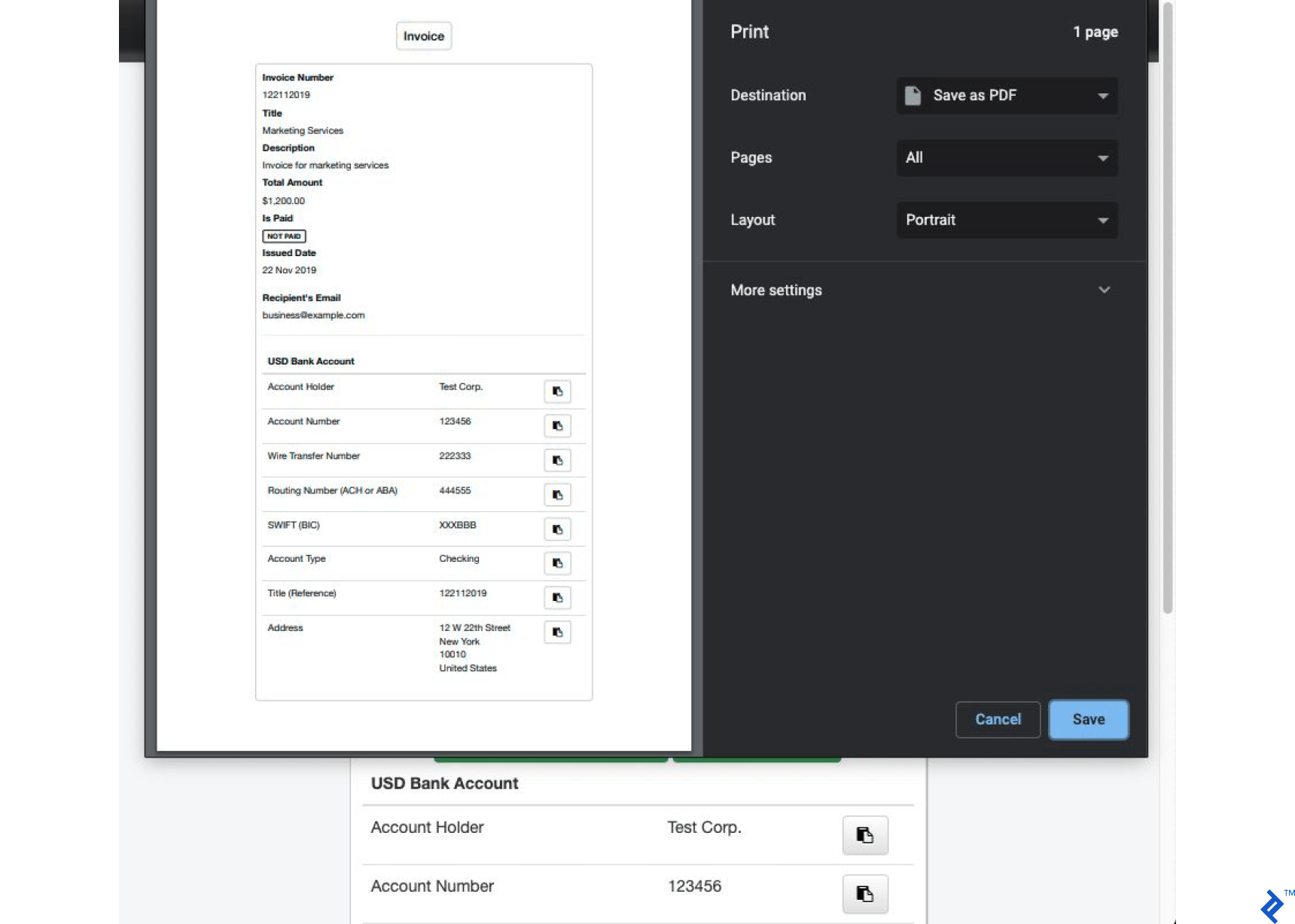Copy Test Corp. account holder on the page below
This screenshot has height=924, width=1295.
(864, 834)
